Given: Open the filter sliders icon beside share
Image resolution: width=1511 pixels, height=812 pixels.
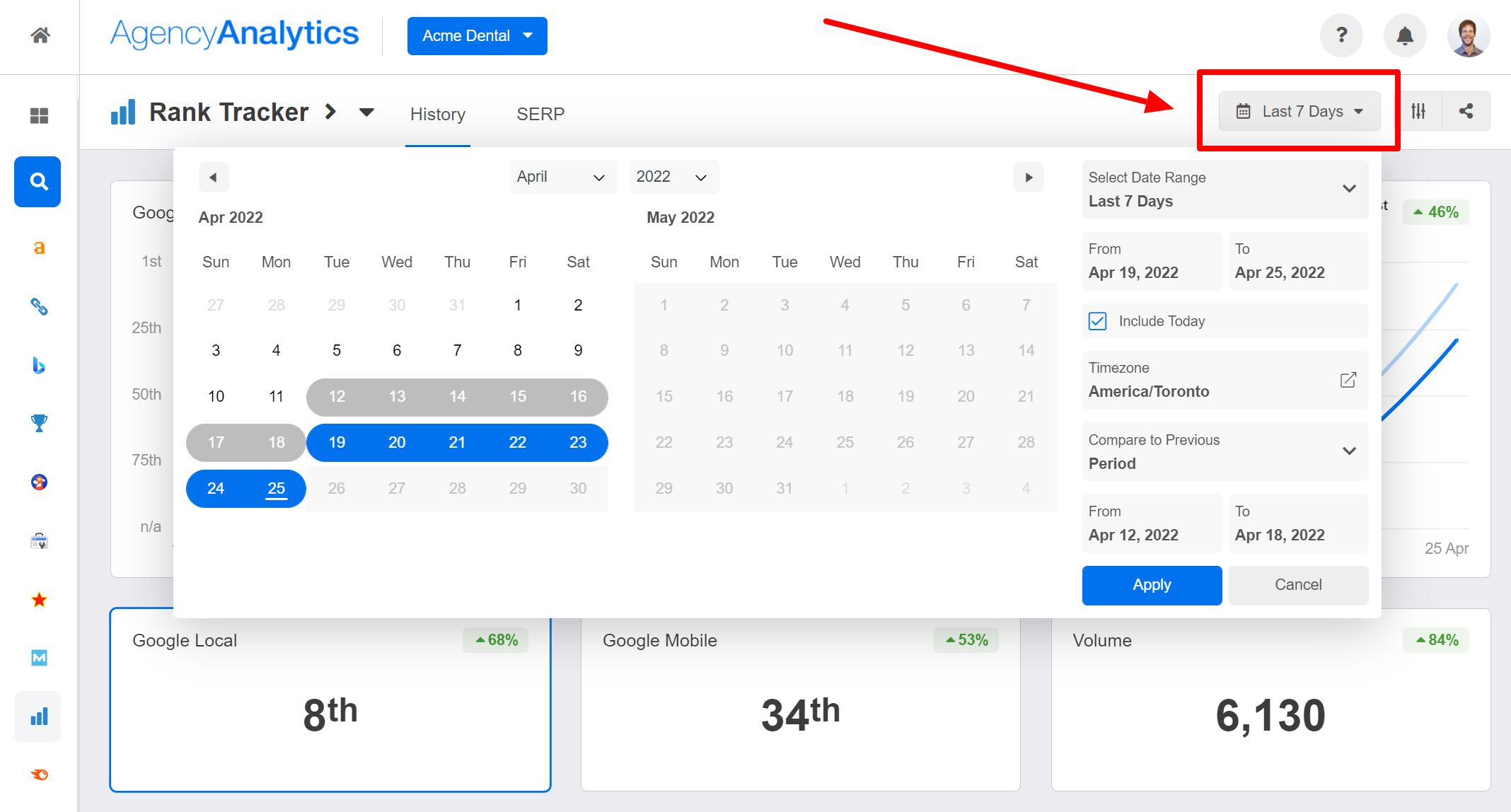Looking at the screenshot, I should [x=1419, y=111].
